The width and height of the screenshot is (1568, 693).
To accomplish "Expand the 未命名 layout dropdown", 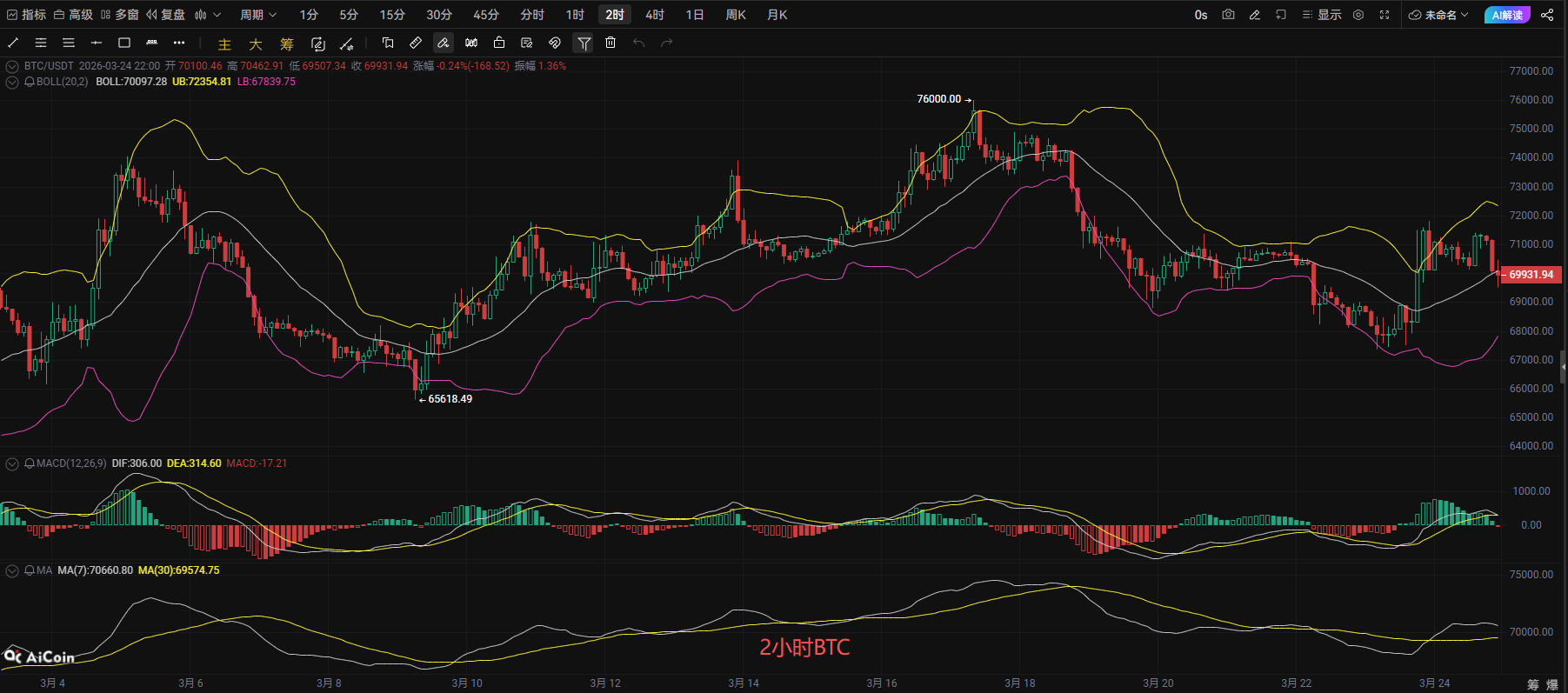I will [x=1439, y=15].
